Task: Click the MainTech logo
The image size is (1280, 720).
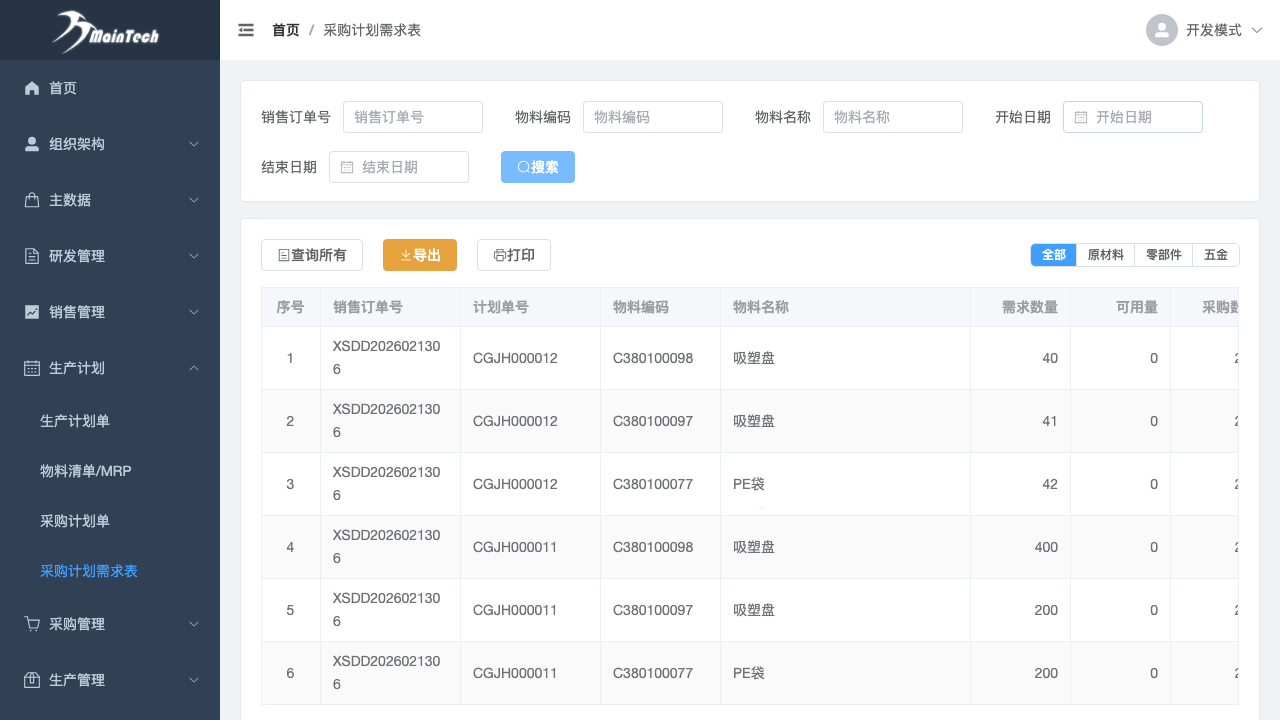Action: click(x=107, y=31)
